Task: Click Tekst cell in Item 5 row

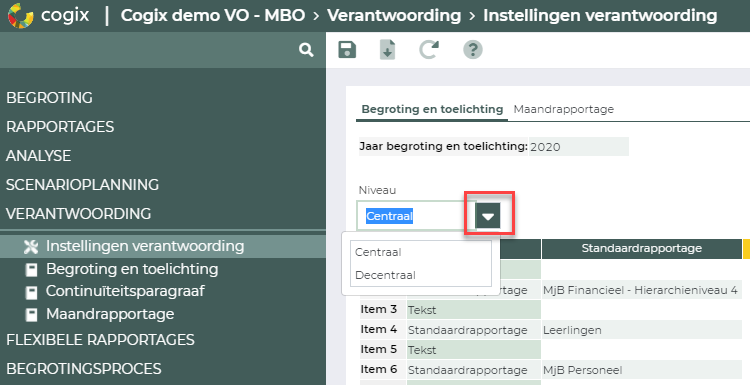Action: point(474,350)
